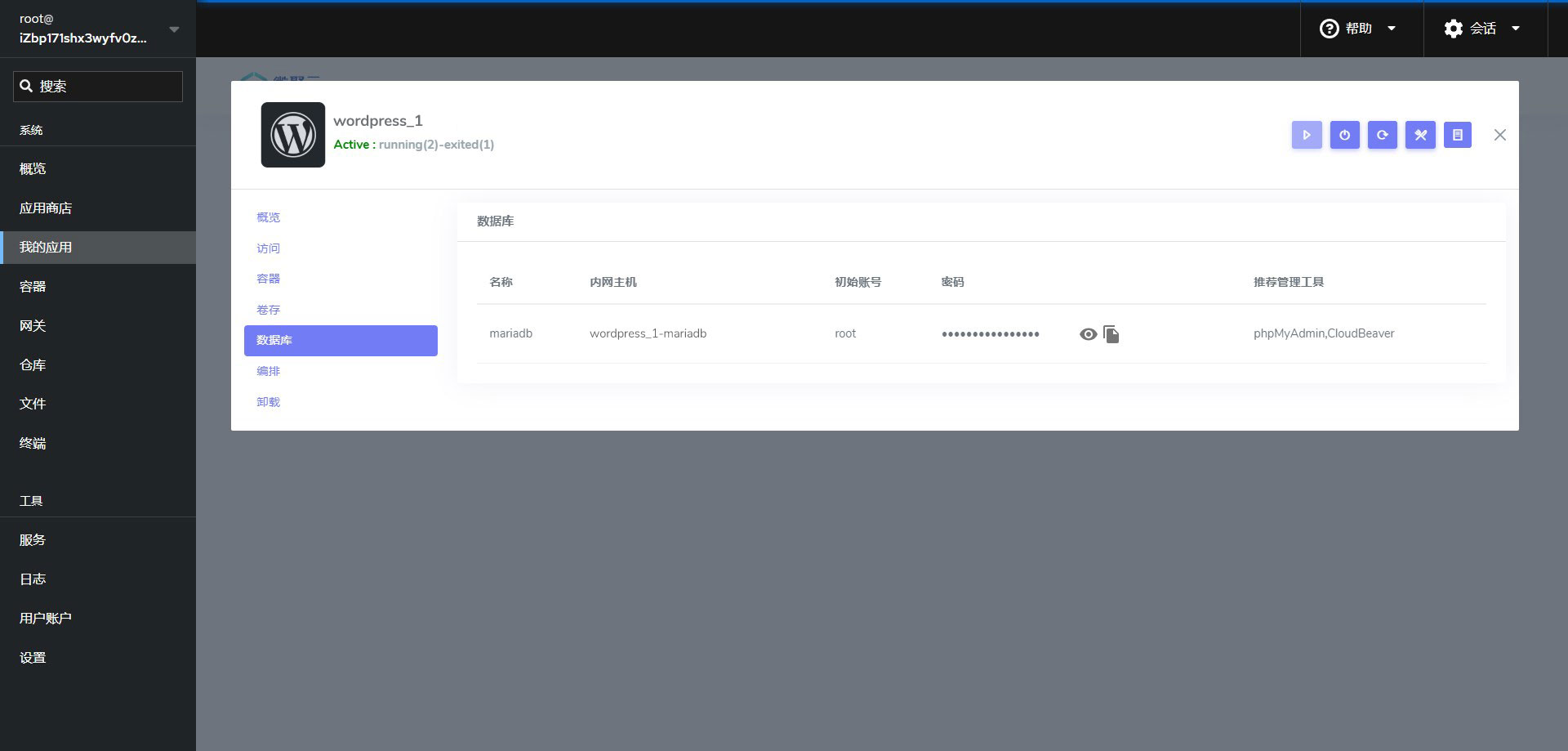
Task: Click the WordPress logo thumbnail
Action: pyautogui.click(x=293, y=135)
